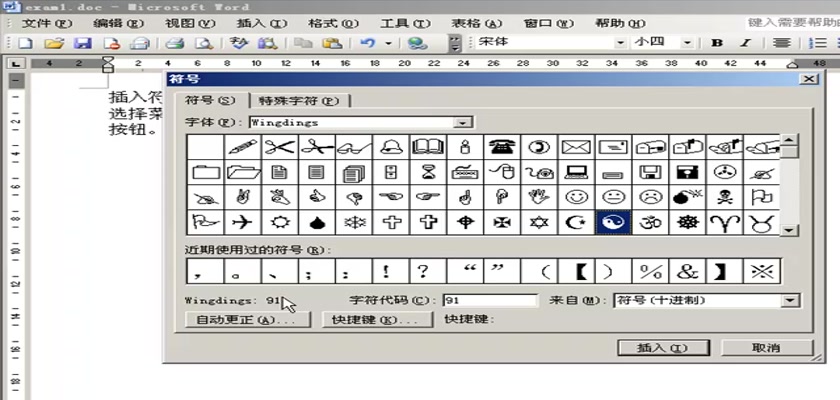840x400 pixels.
Task: Apply Bold formatting
Action: (717, 43)
